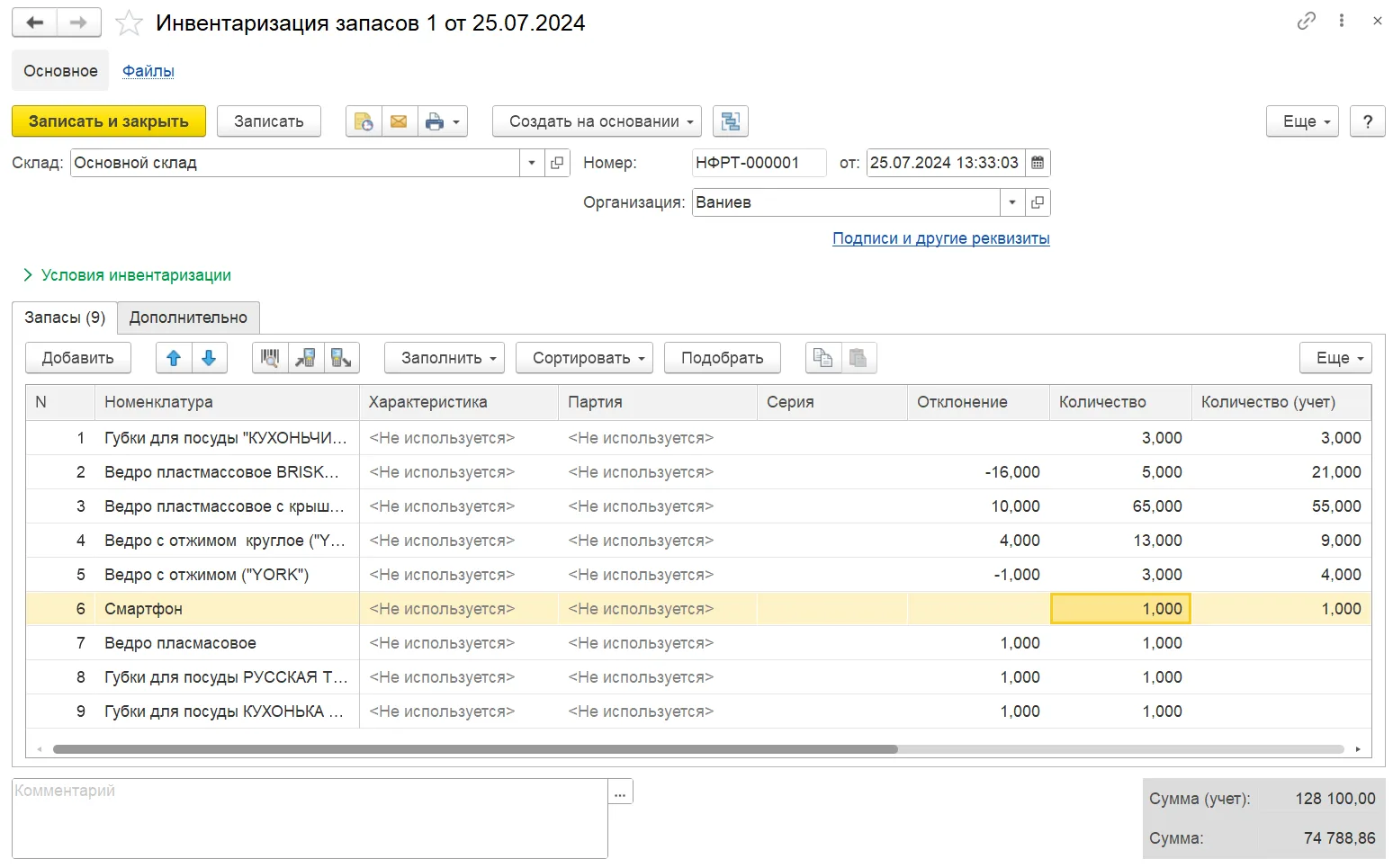
Task: Open calendar picker next to document date
Action: click(x=1038, y=163)
